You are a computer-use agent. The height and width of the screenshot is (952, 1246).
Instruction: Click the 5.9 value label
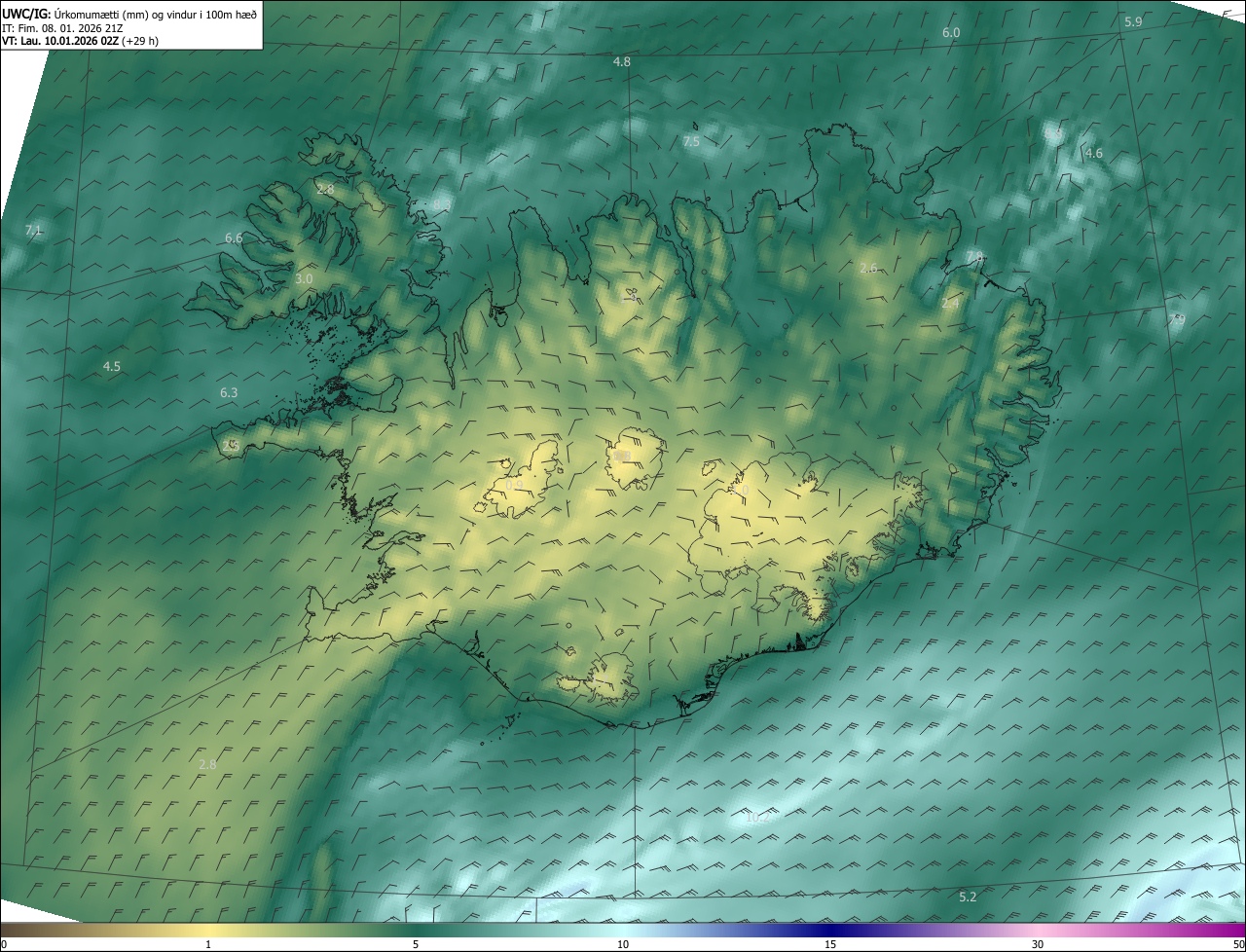tap(1133, 21)
